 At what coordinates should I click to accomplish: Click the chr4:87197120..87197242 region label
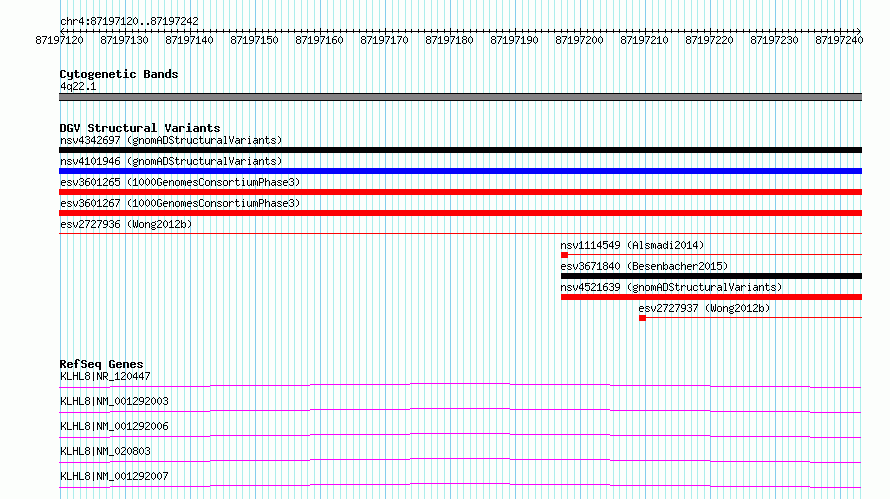[129, 21]
